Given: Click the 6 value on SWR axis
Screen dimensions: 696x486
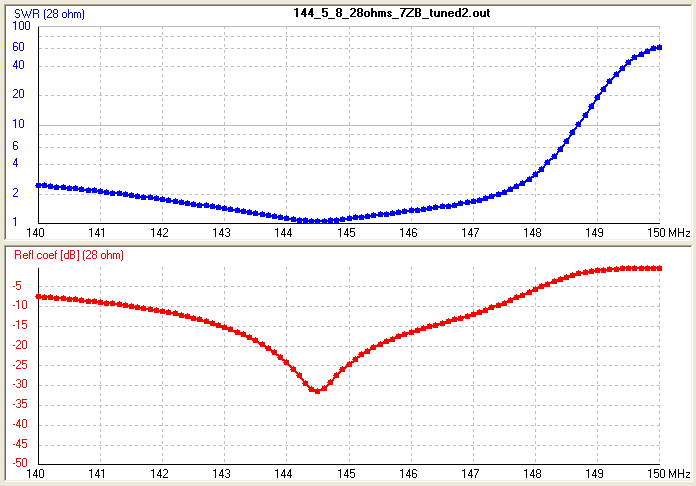Looking at the screenshot, I should [x=16, y=146].
